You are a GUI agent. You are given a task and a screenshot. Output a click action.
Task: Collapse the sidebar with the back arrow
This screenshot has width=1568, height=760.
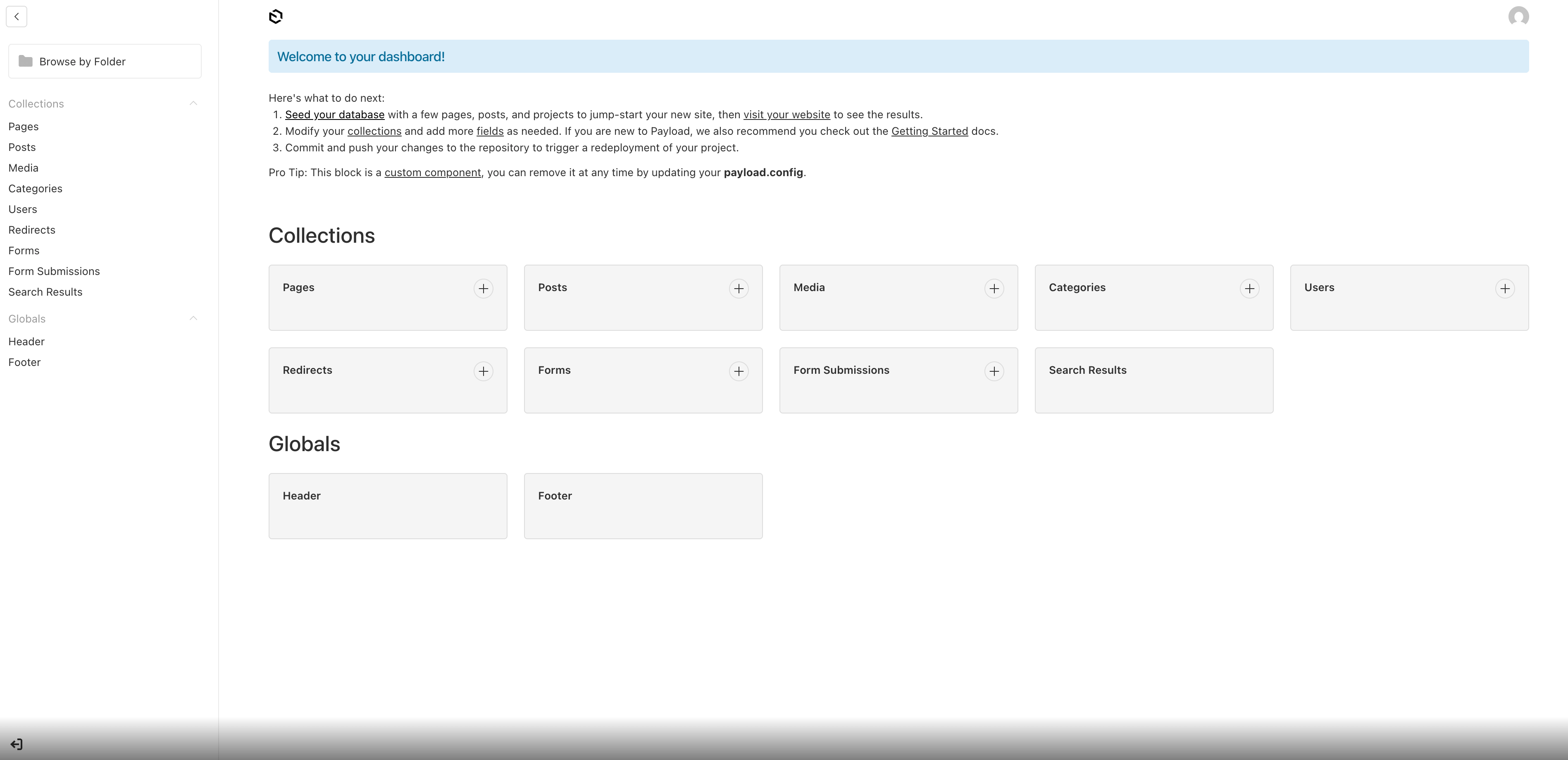coord(17,17)
